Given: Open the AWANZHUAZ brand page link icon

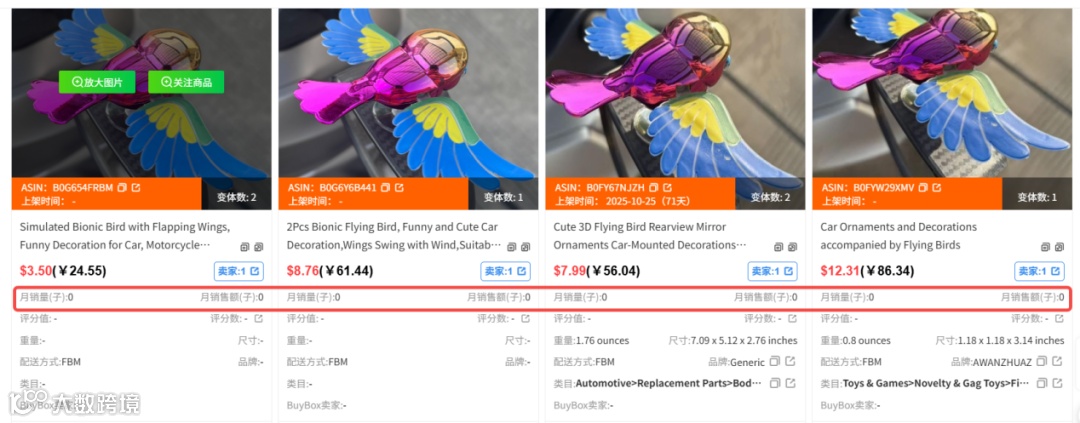Looking at the screenshot, I should (1057, 362).
